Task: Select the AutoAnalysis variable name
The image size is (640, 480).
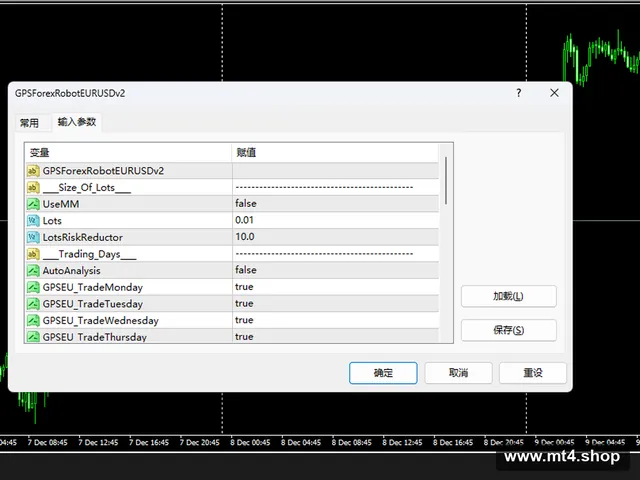Action: 71,271
